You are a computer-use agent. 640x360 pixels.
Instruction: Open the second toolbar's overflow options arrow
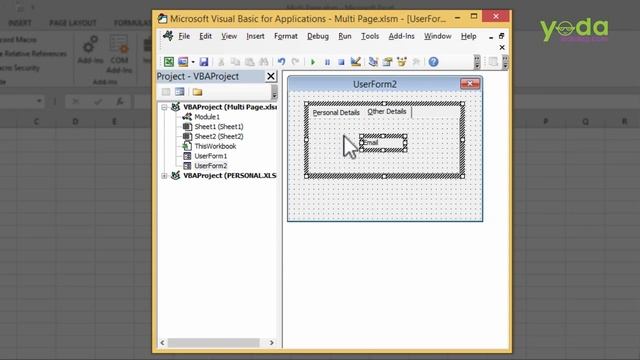point(505,62)
